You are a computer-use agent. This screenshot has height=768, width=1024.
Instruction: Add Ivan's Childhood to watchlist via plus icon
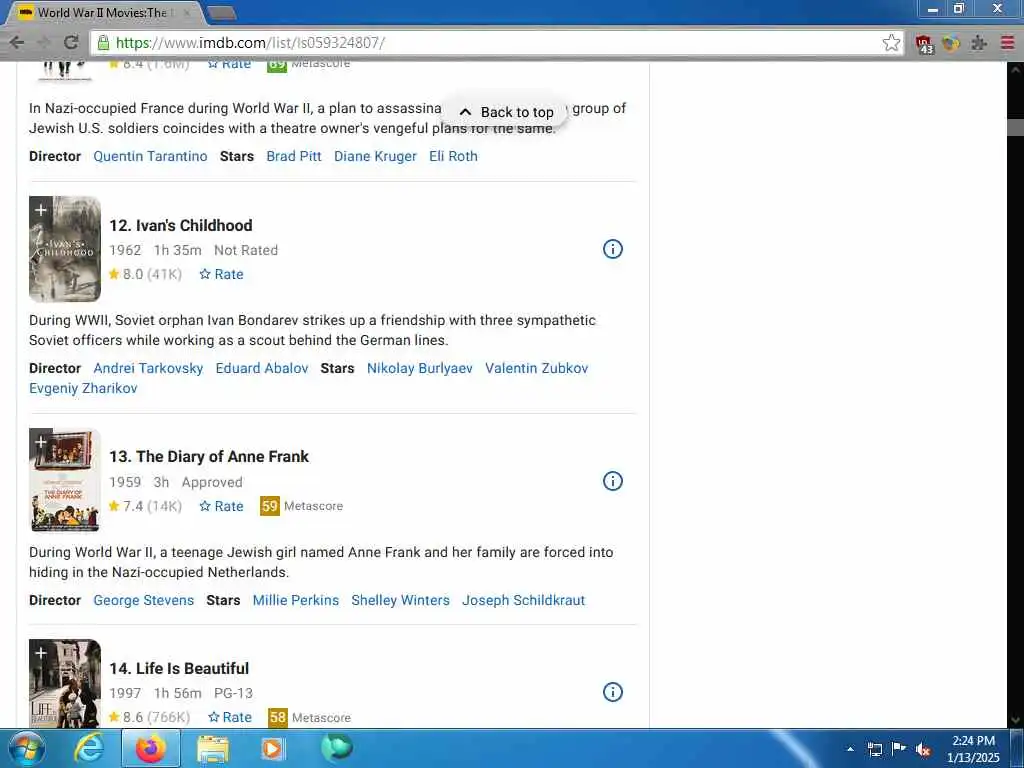[40, 210]
